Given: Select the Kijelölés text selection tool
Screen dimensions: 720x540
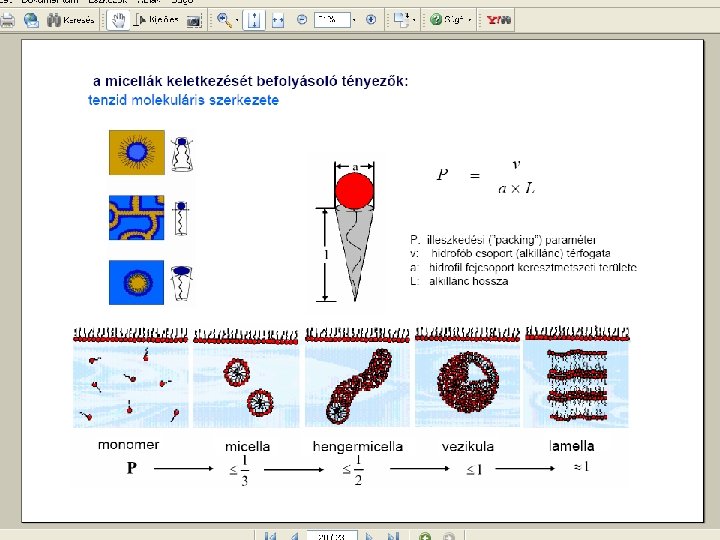Looking at the screenshot, I should 156,20.
